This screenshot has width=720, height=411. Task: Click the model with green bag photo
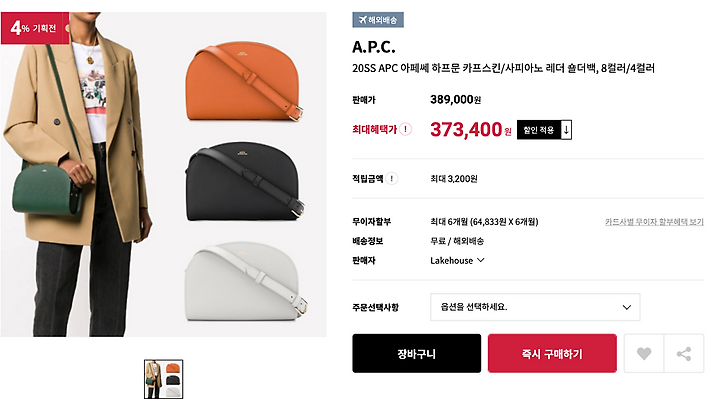[78, 175]
